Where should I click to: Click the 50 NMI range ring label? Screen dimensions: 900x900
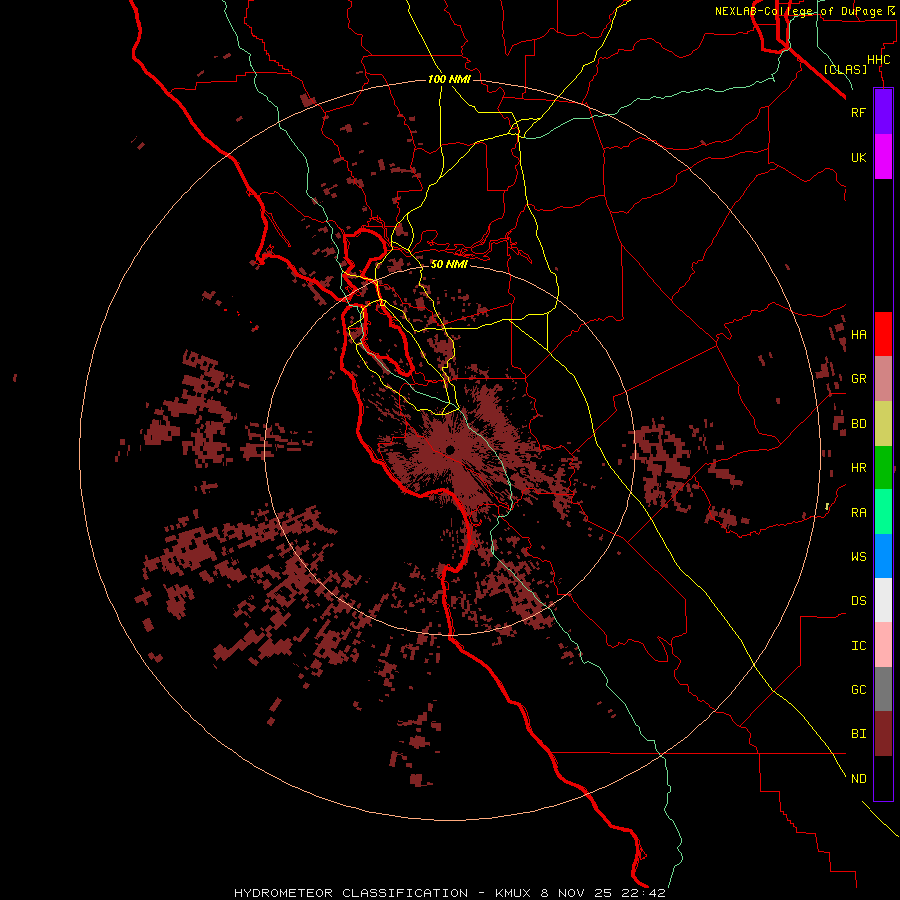[x=449, y=264]
